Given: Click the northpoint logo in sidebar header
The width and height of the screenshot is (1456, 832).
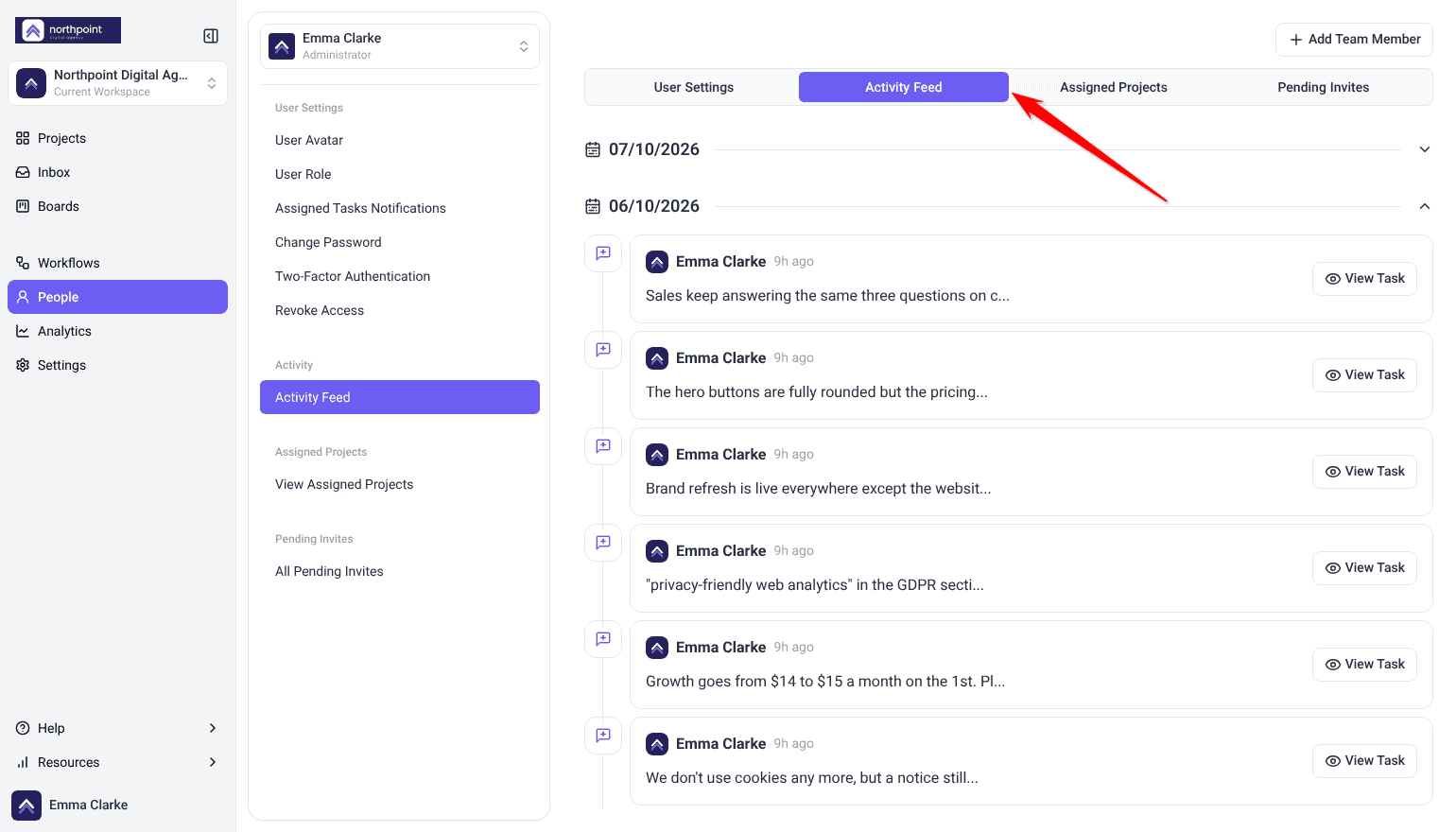Looking at the screenshot, I should click(x=68, y=30).
